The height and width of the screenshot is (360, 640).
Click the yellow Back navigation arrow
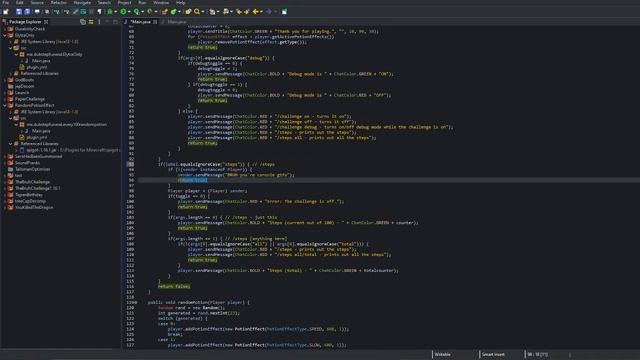[256, 12]
